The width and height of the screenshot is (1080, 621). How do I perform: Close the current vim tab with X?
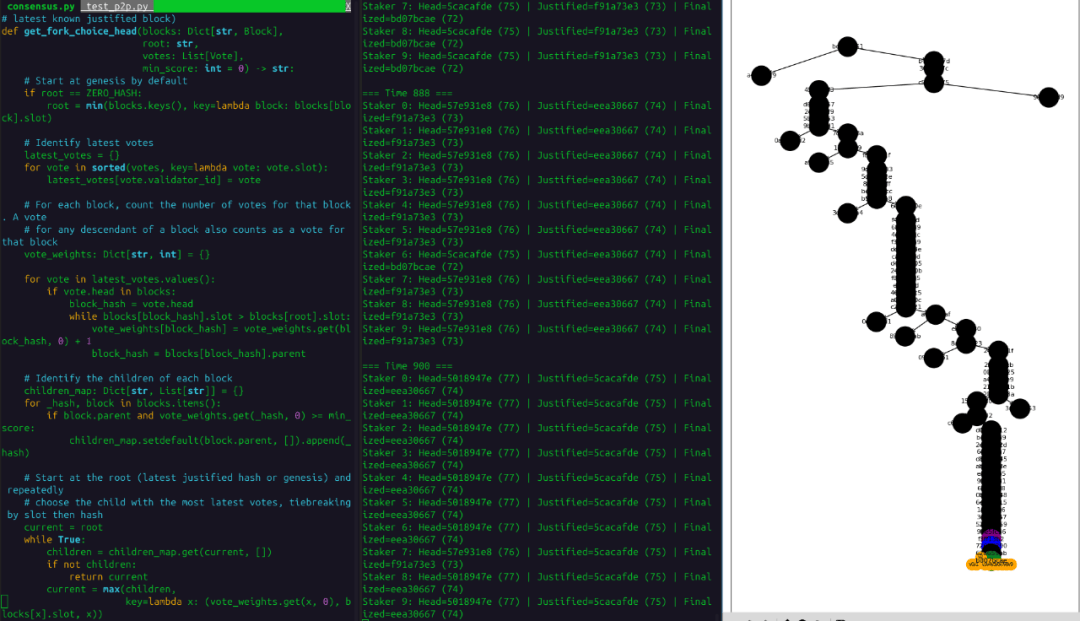pyautogui.click(x=348, y=6)
